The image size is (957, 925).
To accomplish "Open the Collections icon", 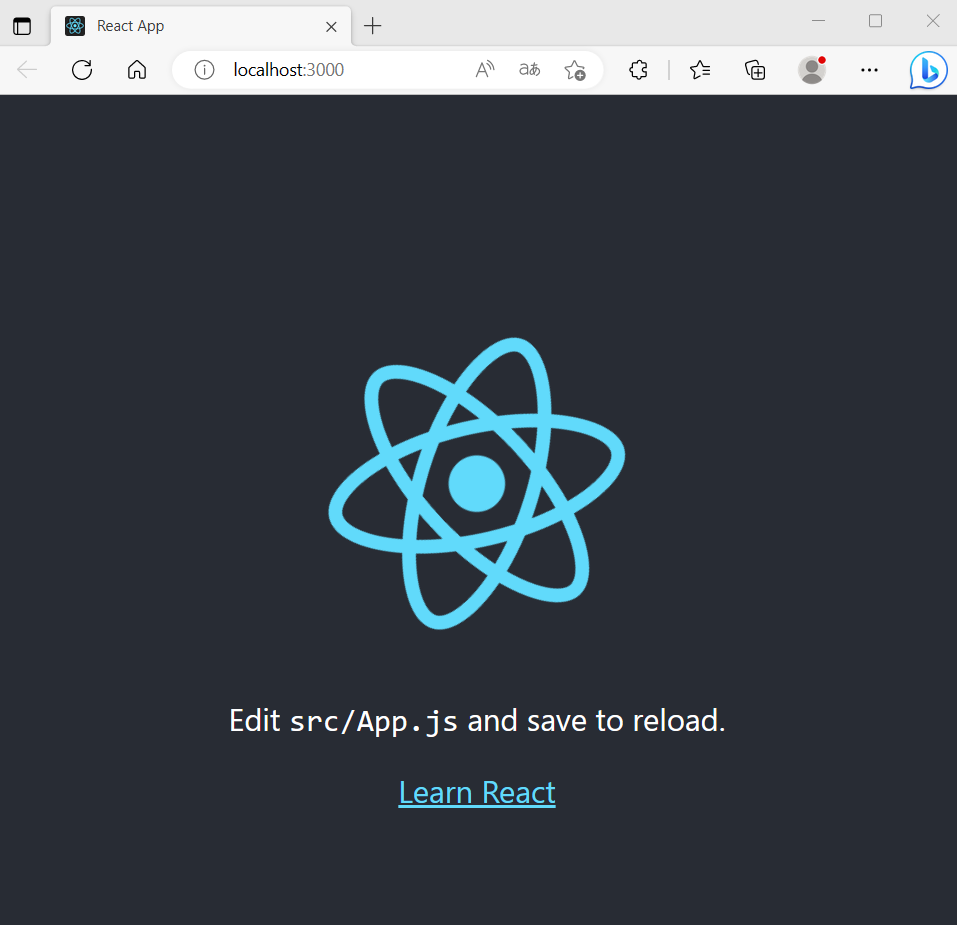I will point(755,70).
